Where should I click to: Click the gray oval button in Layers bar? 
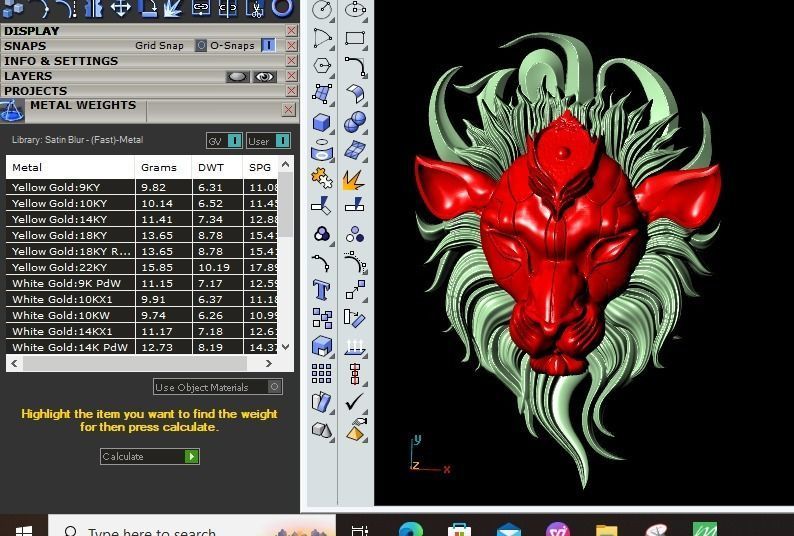pyautogui.click(x=237, y=76)
